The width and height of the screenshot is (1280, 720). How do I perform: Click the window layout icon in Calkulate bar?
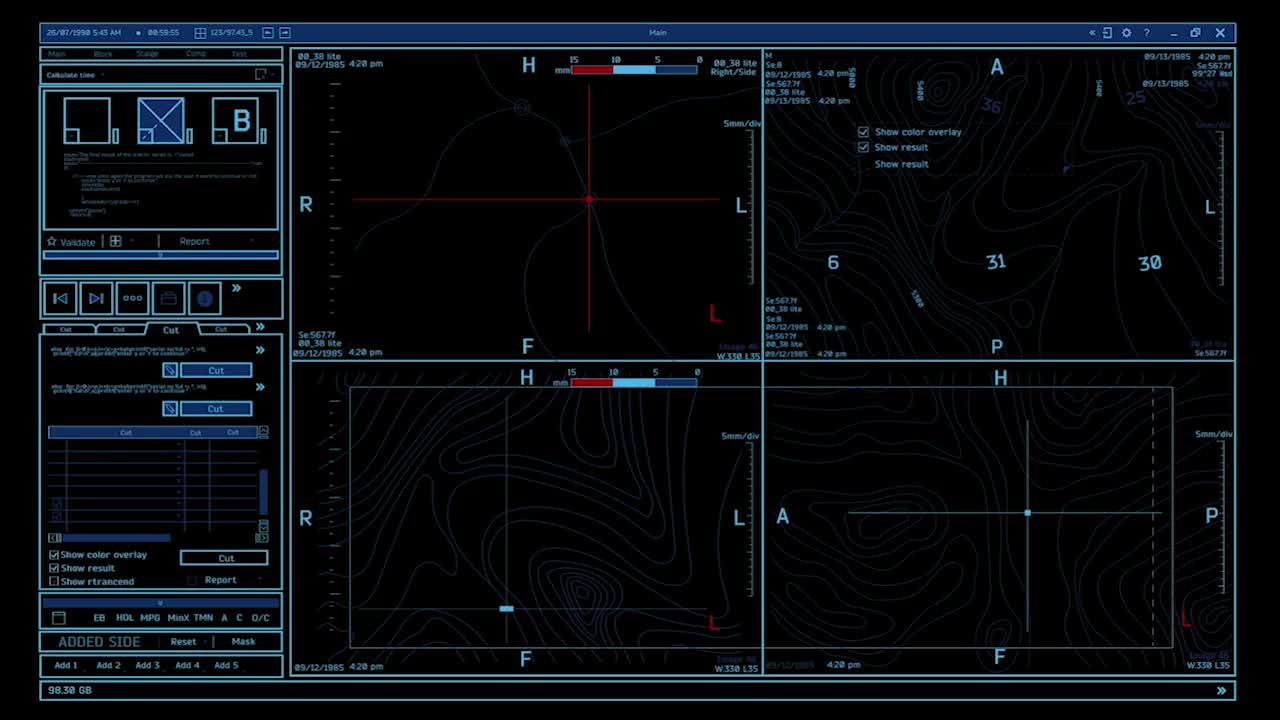pos(261,74)
